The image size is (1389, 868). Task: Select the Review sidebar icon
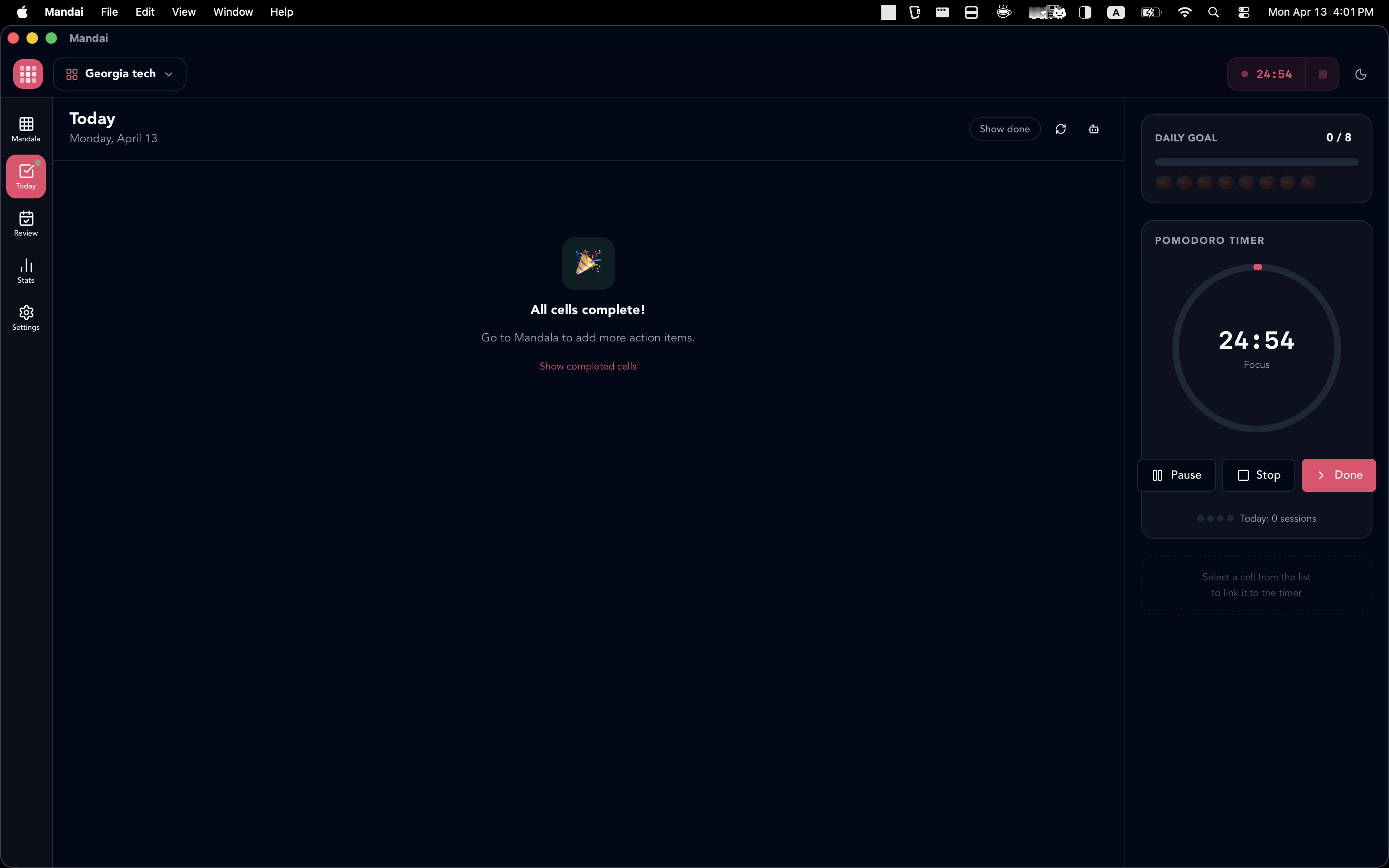[x=26, y=223]
